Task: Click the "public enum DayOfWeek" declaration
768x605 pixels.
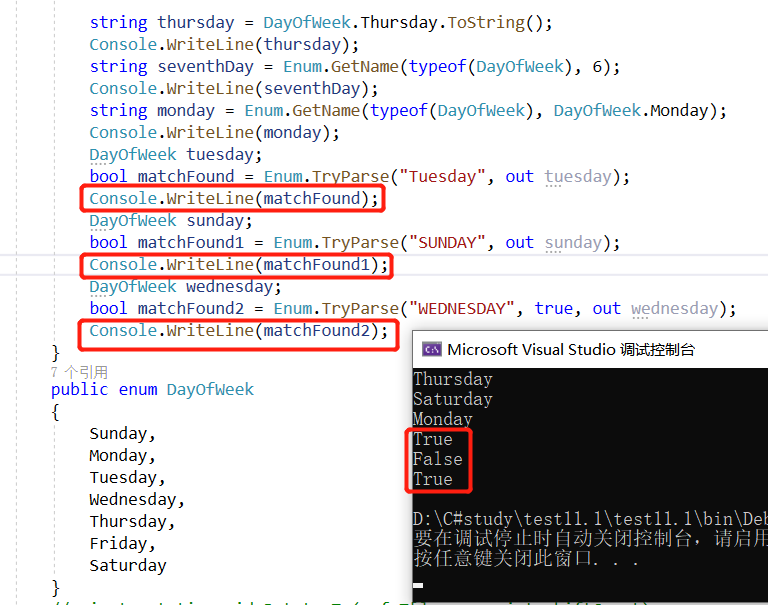Action: coord(152,389)
